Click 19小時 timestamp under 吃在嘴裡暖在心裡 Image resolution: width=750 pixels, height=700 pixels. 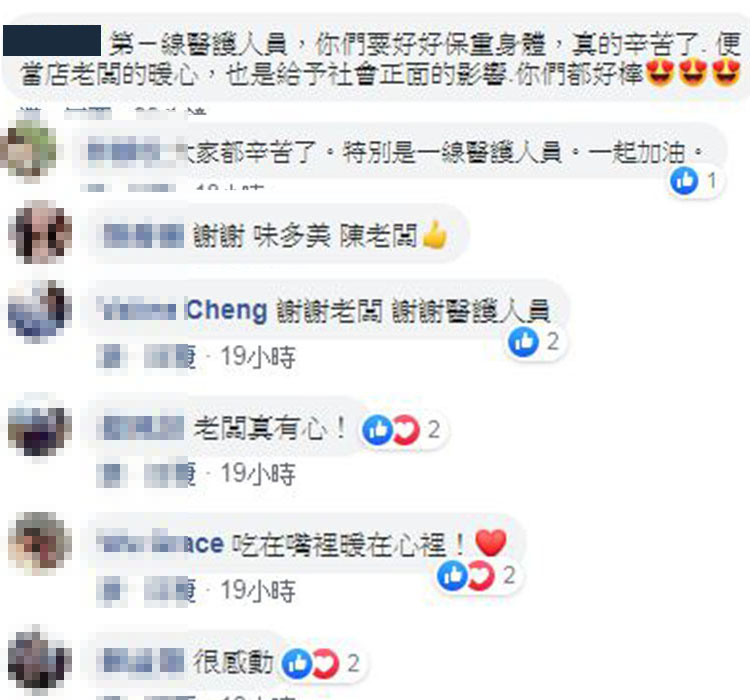[x=258, y=590]
